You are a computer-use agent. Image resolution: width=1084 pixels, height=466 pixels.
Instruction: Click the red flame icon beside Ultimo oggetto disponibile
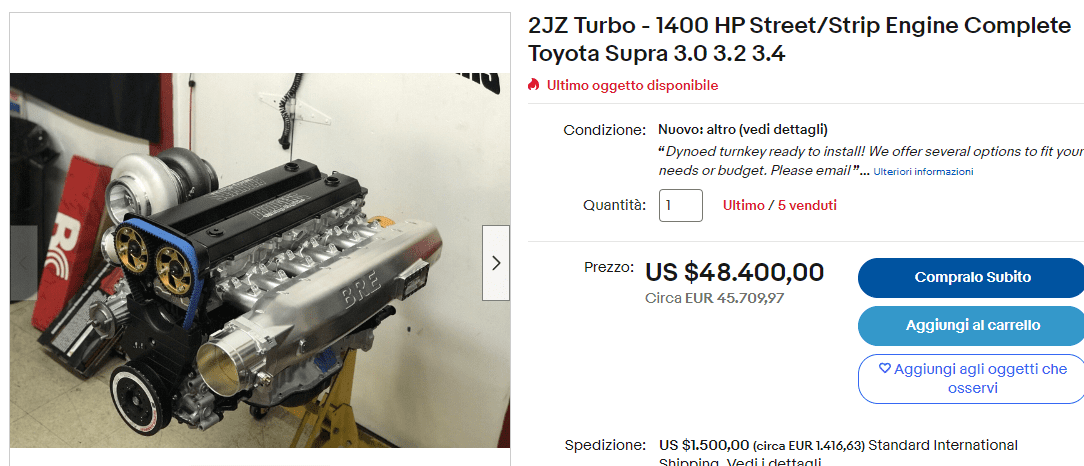click(x=533, y=85)
